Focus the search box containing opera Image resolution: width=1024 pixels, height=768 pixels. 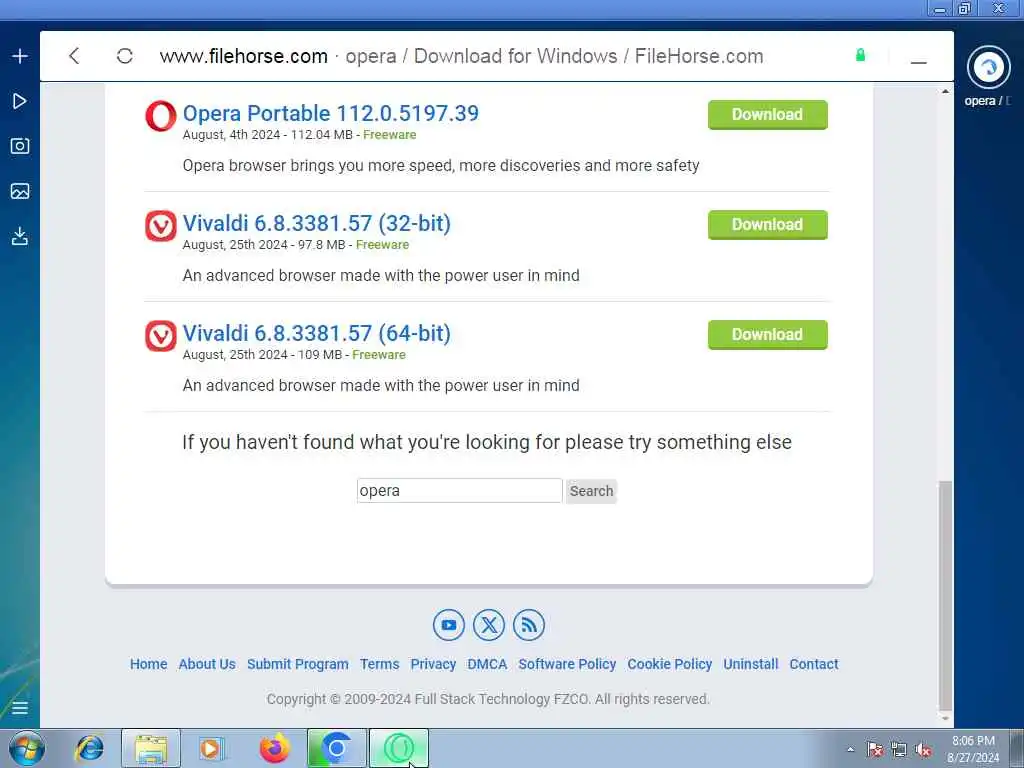[460, 490]
